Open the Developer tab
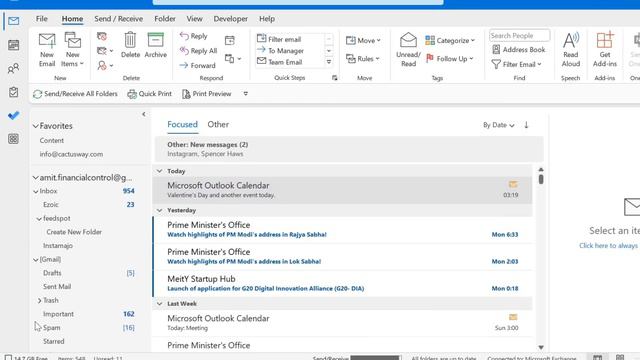This screenshot has width=640, height=360. coord(231,19)
